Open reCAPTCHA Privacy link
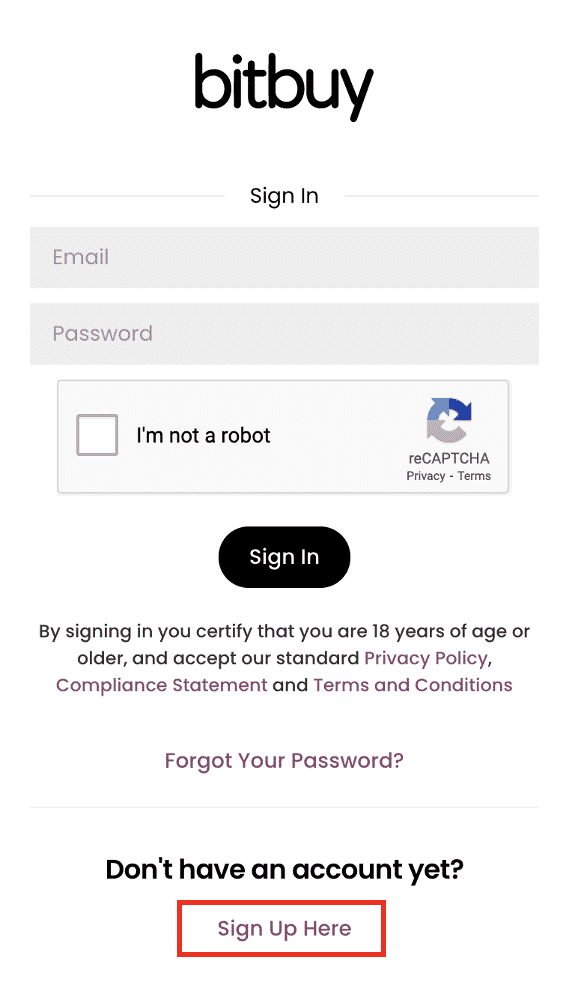 (x=426, y=476)
